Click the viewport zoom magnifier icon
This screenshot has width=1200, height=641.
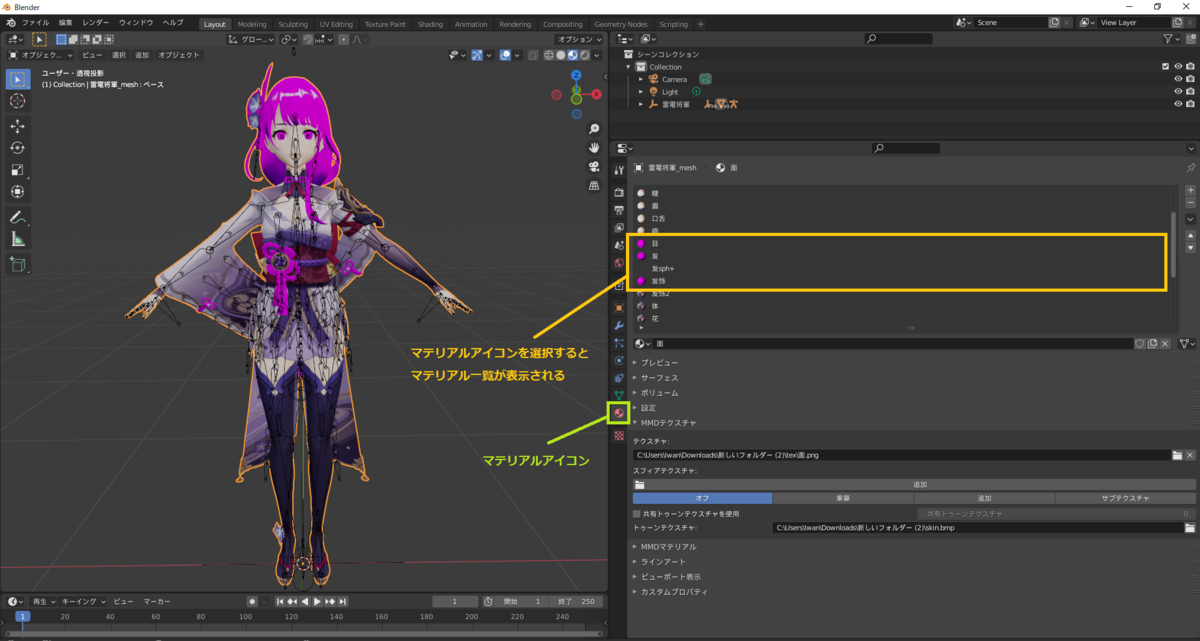click(x=594, y=130)
